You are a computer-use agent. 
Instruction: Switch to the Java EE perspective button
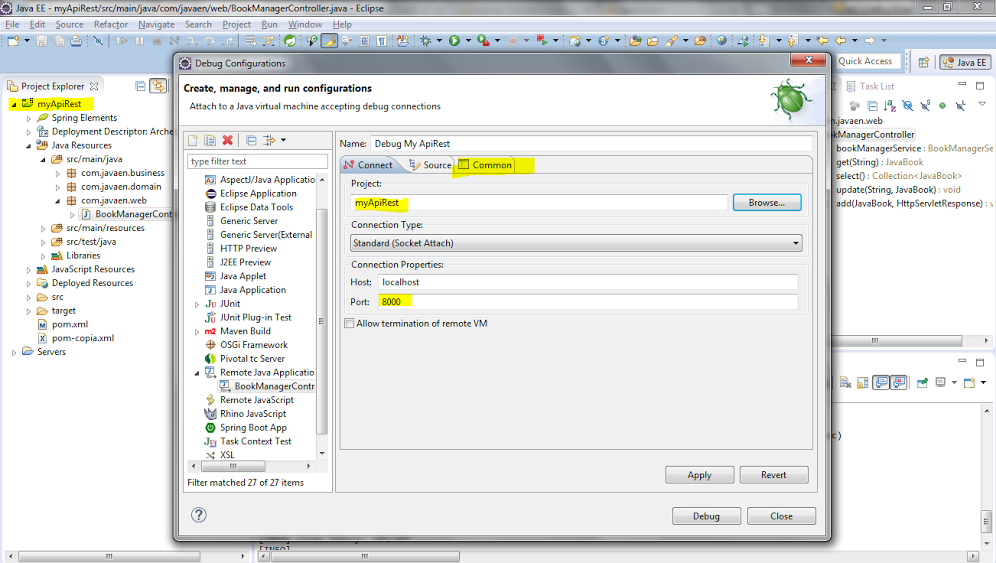pos(965,62)
